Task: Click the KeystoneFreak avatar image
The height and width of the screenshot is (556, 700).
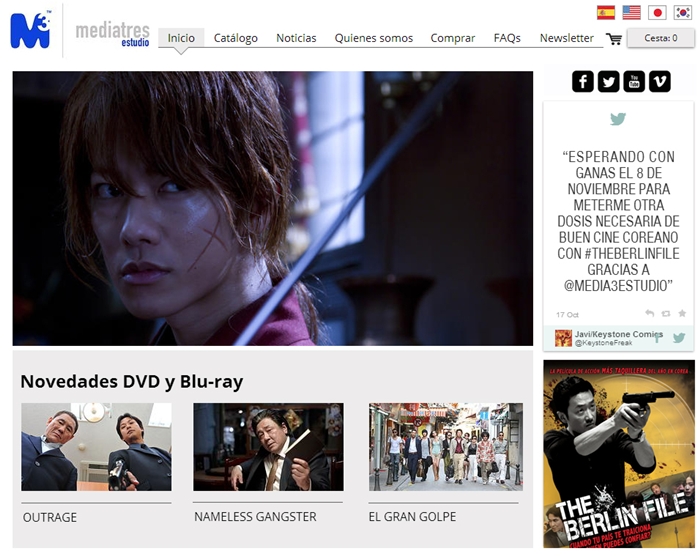Action: click(563, 338)
